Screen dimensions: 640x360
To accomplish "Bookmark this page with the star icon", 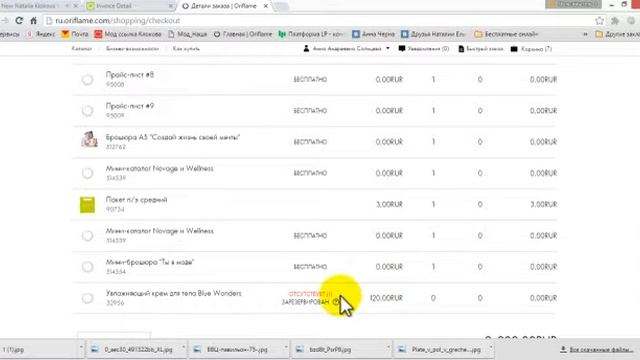I will click(599, 20).
